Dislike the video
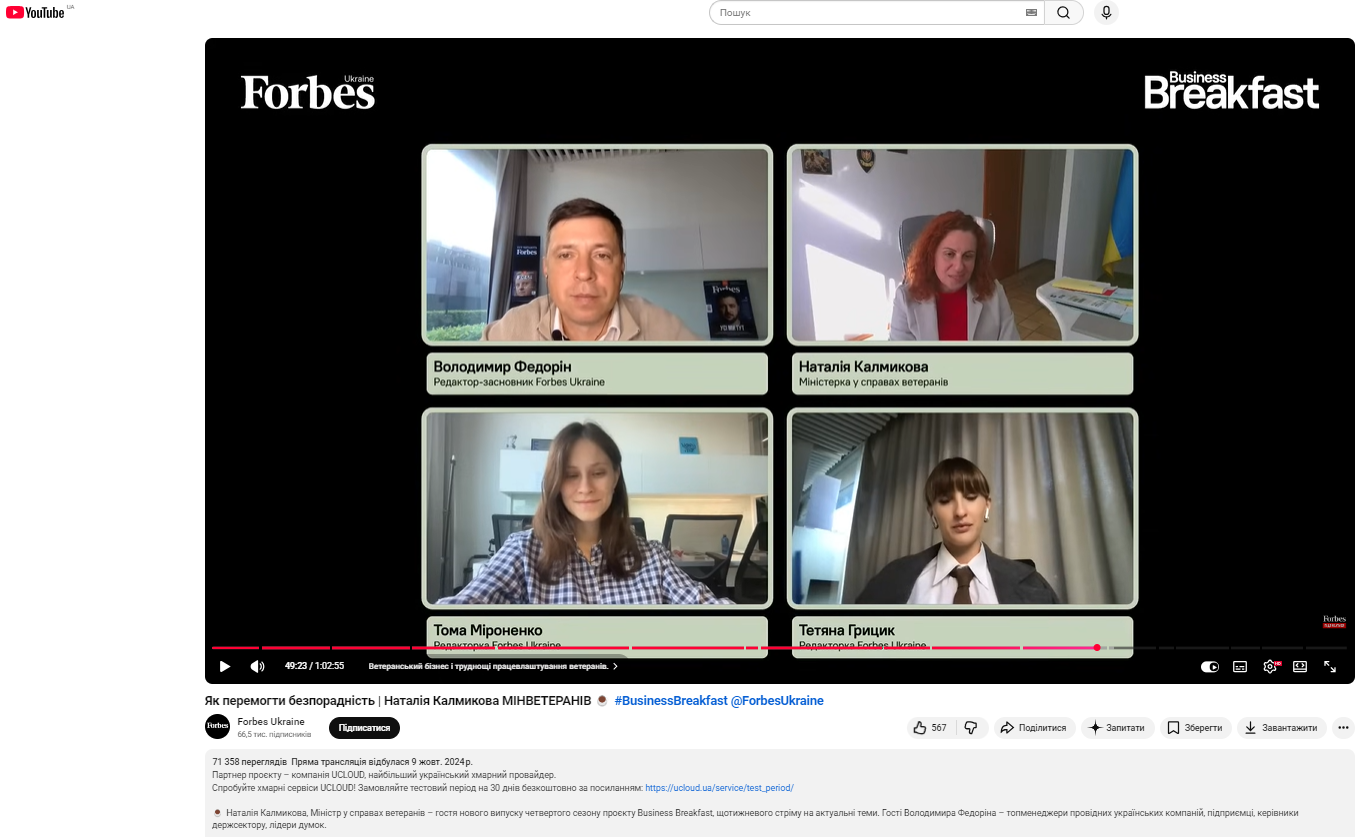 971,728
